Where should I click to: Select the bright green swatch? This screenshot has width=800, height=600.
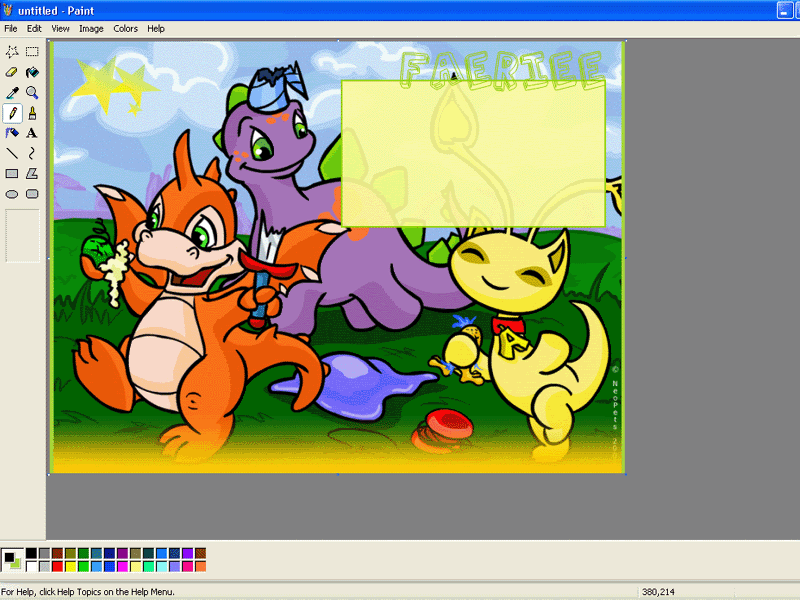coord(84,566)
